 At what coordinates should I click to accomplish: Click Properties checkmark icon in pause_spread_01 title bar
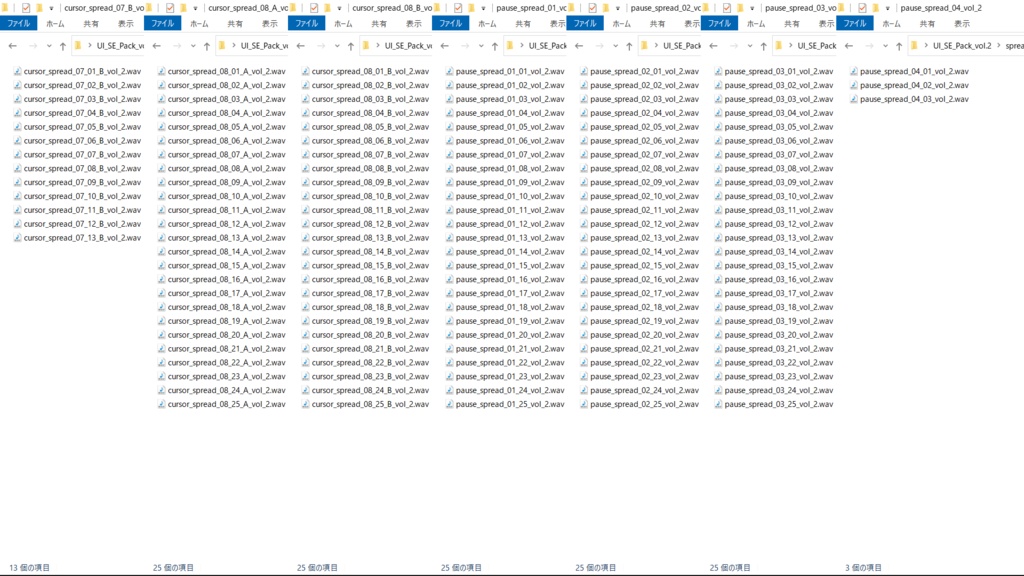[458, 8]
